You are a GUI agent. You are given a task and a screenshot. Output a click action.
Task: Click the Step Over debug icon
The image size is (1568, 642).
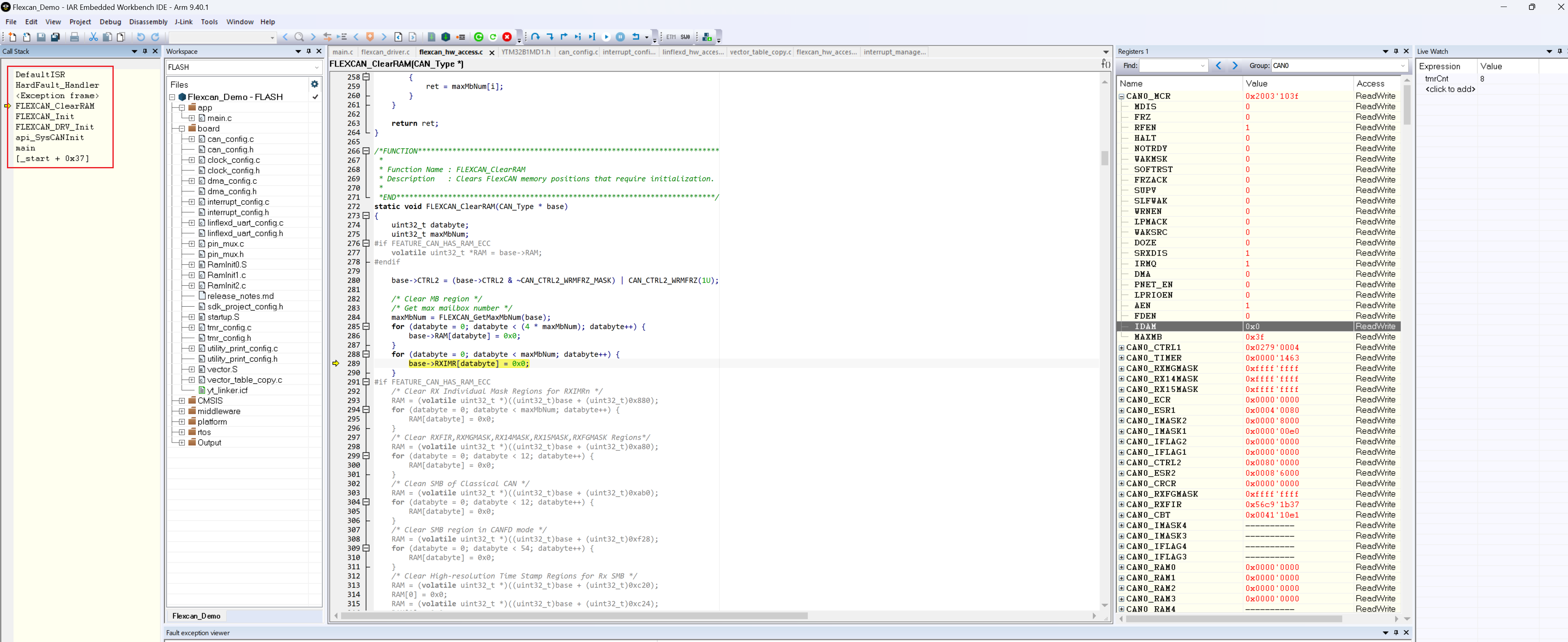point(535,37)
